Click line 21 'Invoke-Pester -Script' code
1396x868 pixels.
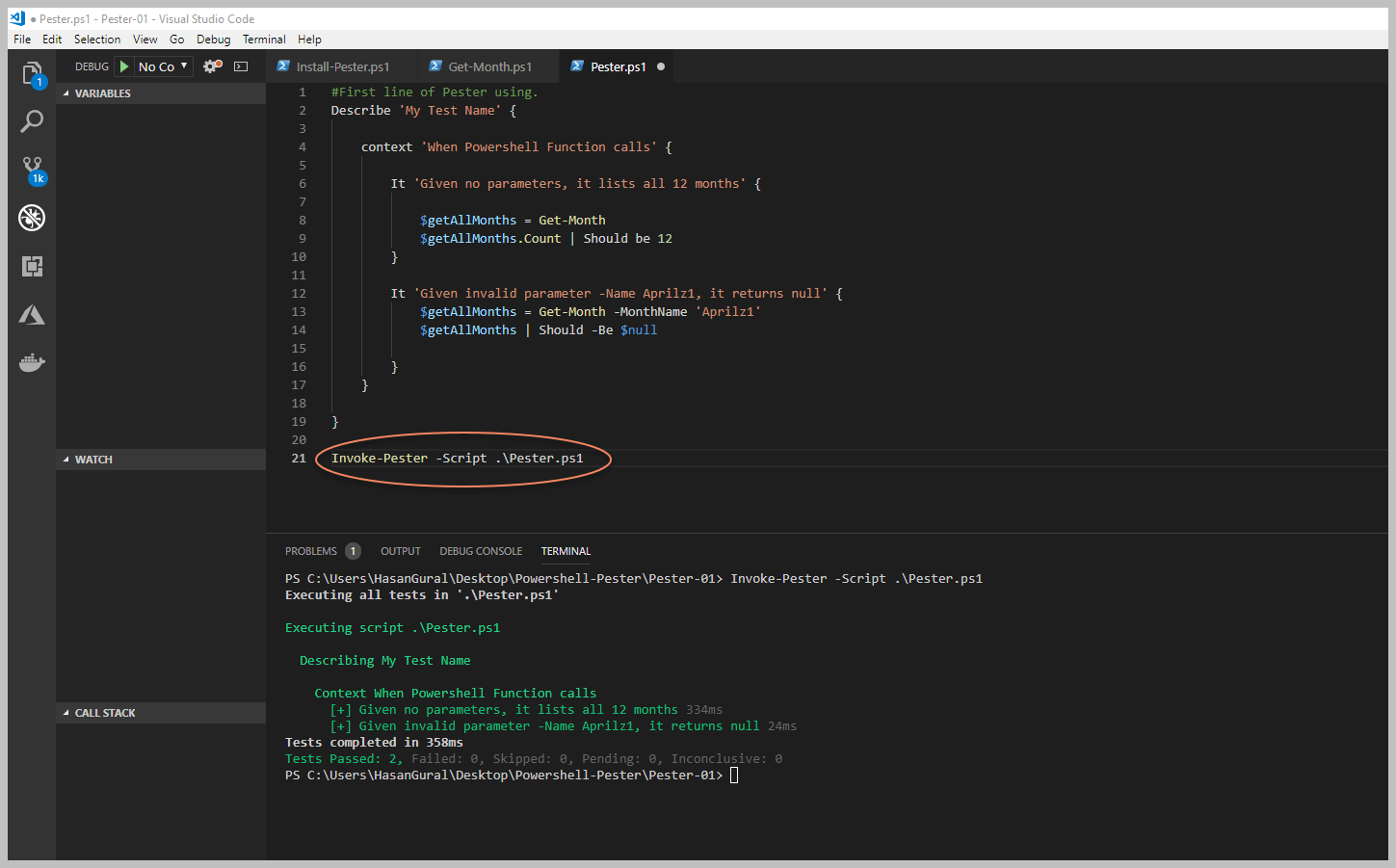click(x=457, y=458)
